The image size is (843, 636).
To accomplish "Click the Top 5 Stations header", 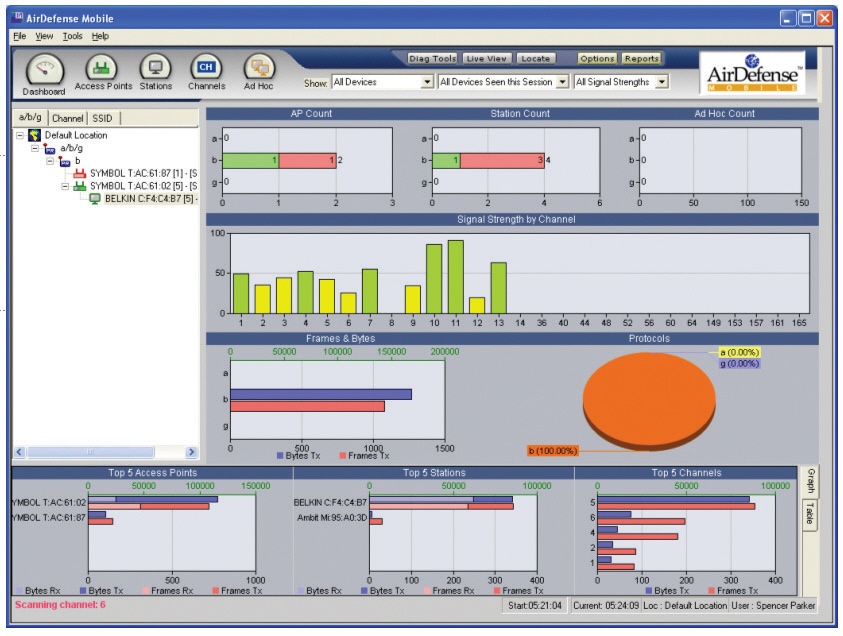I will tap(434, 473).
